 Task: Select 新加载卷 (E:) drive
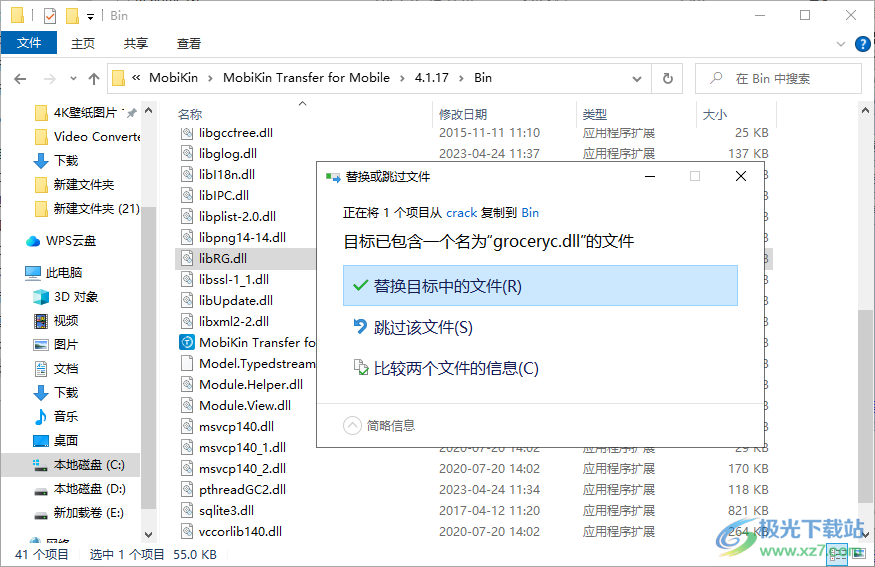pyautogui.click(x=78, y=513)
